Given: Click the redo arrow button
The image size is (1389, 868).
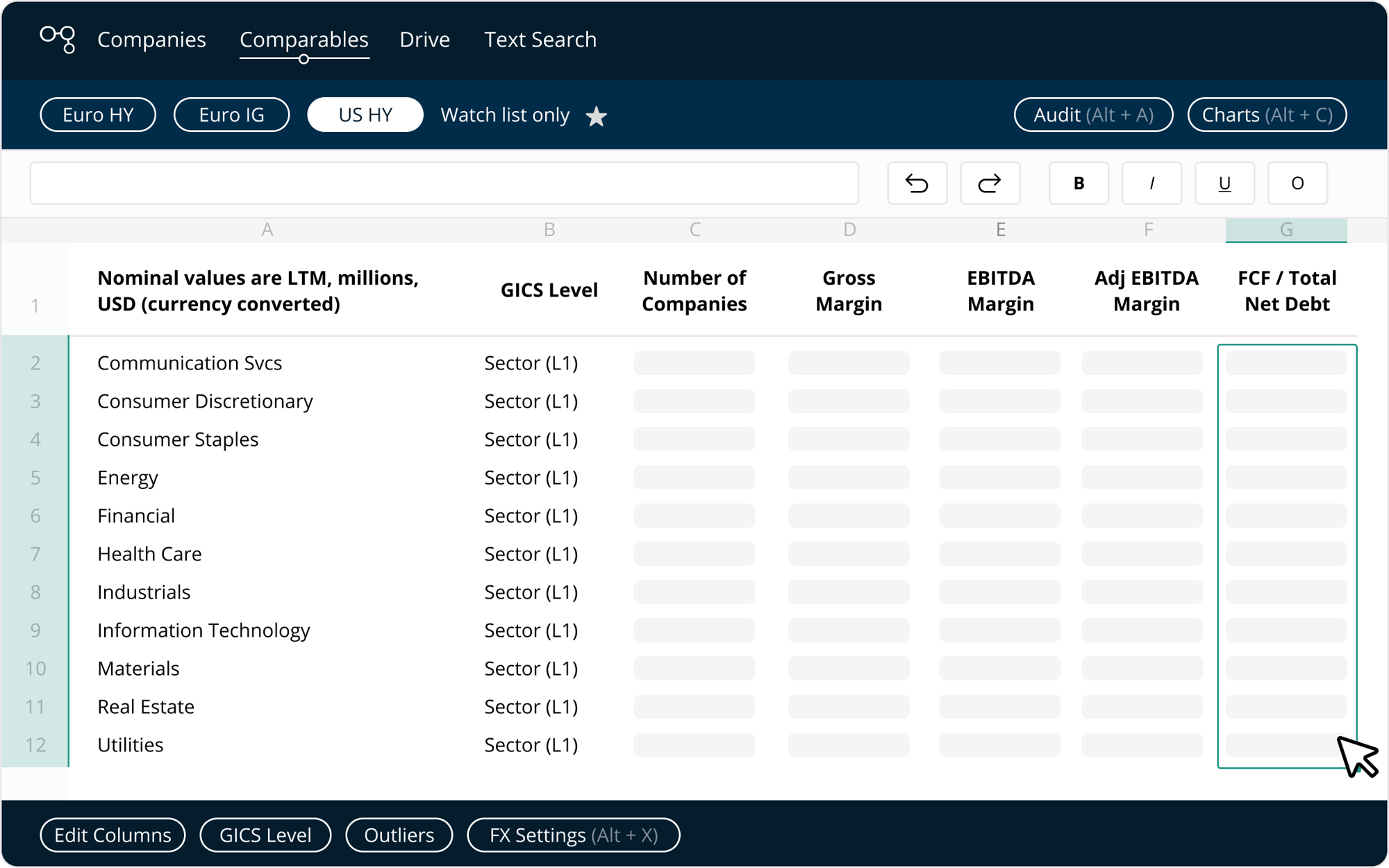Looking at the screenshot, I should tap(990, 183).
